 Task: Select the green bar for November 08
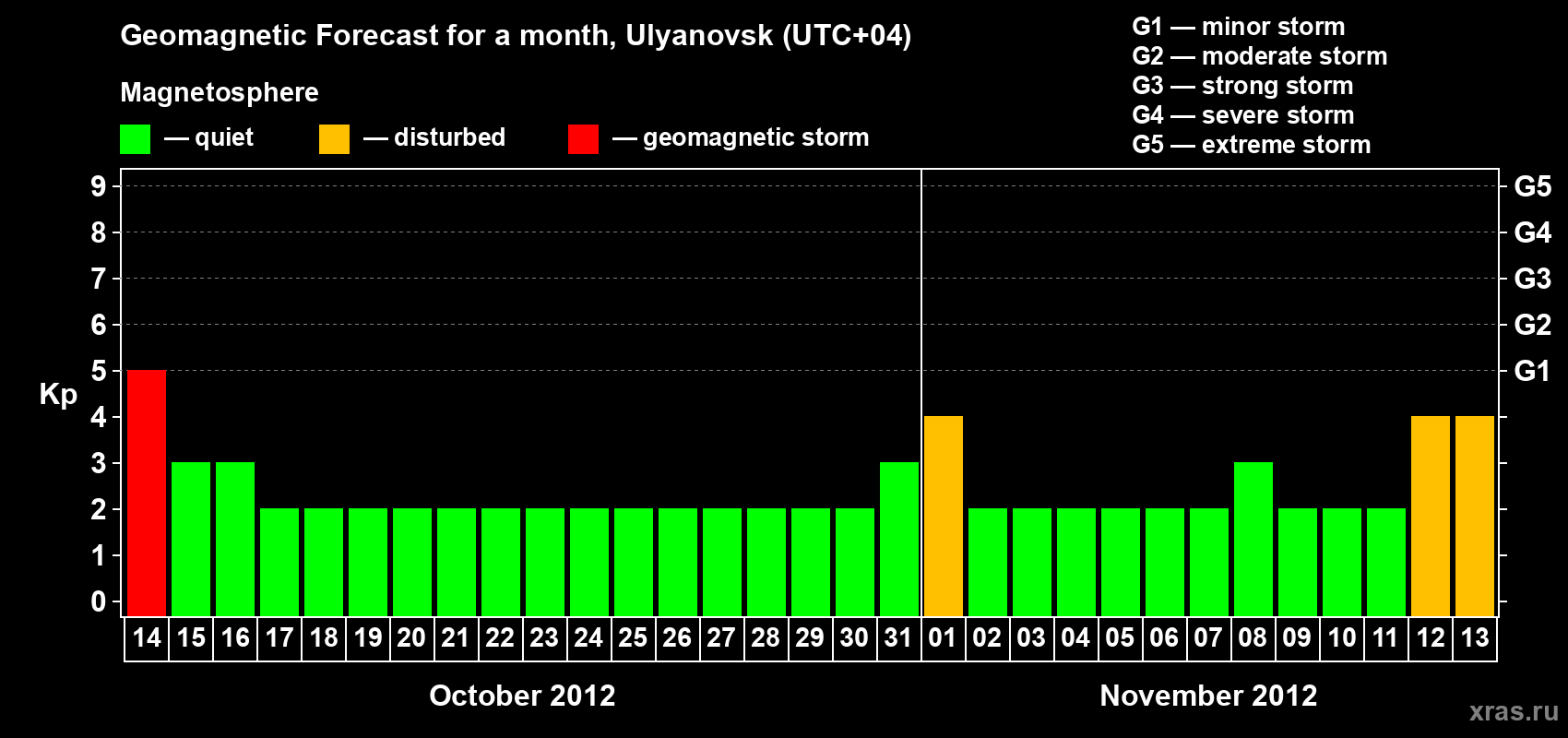pyautogui.click(x=1253, y=539)
